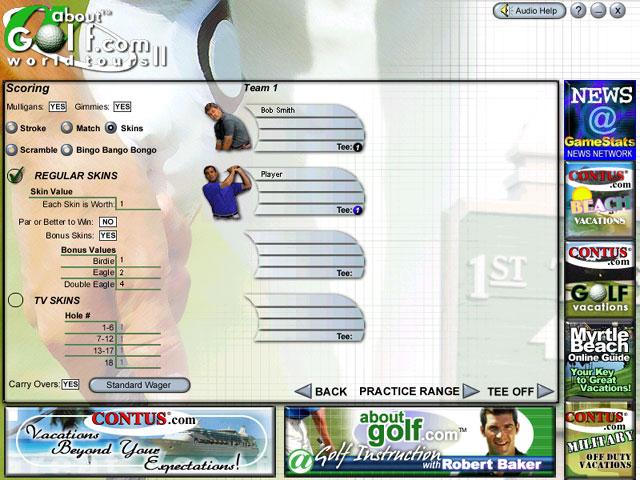Click the PRACTICE RANGE arrow icon
The image size is (640, 480).
coord(471,391)
